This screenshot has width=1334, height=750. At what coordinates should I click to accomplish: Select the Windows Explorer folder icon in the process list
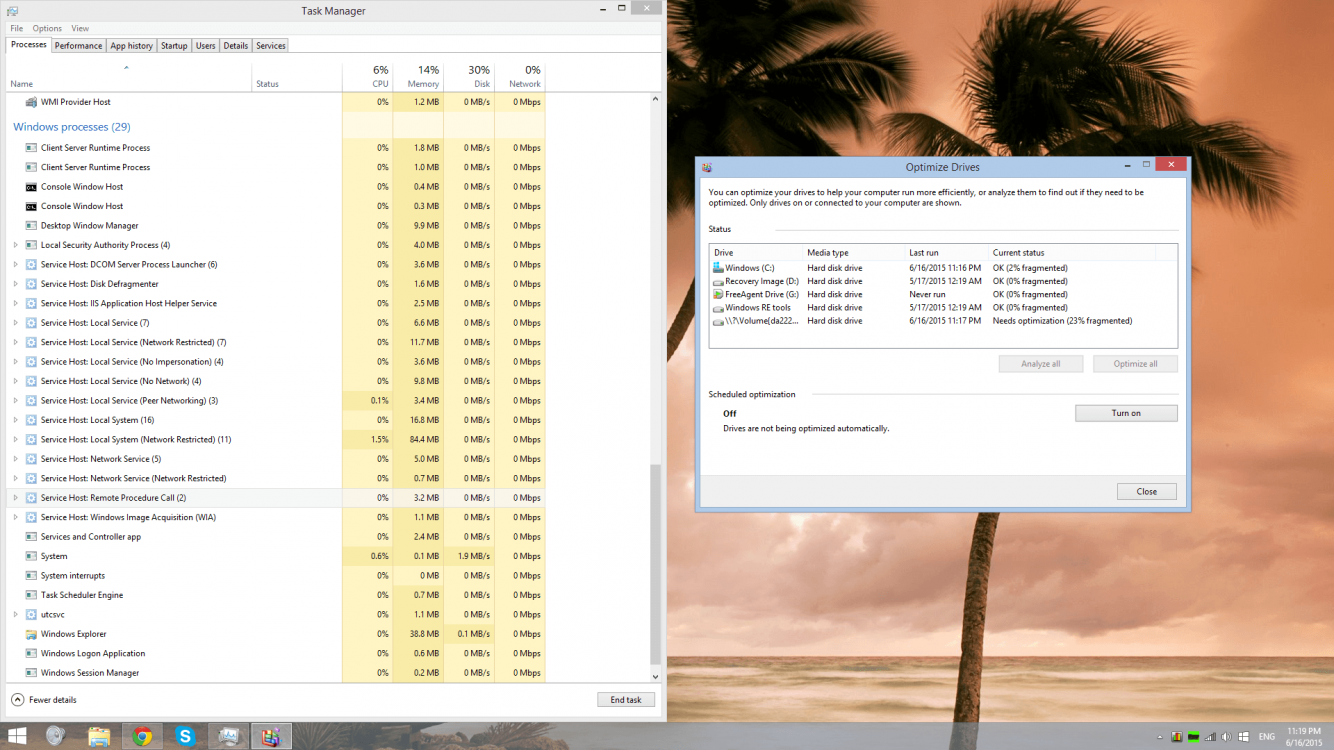click(x=31, y=634)
